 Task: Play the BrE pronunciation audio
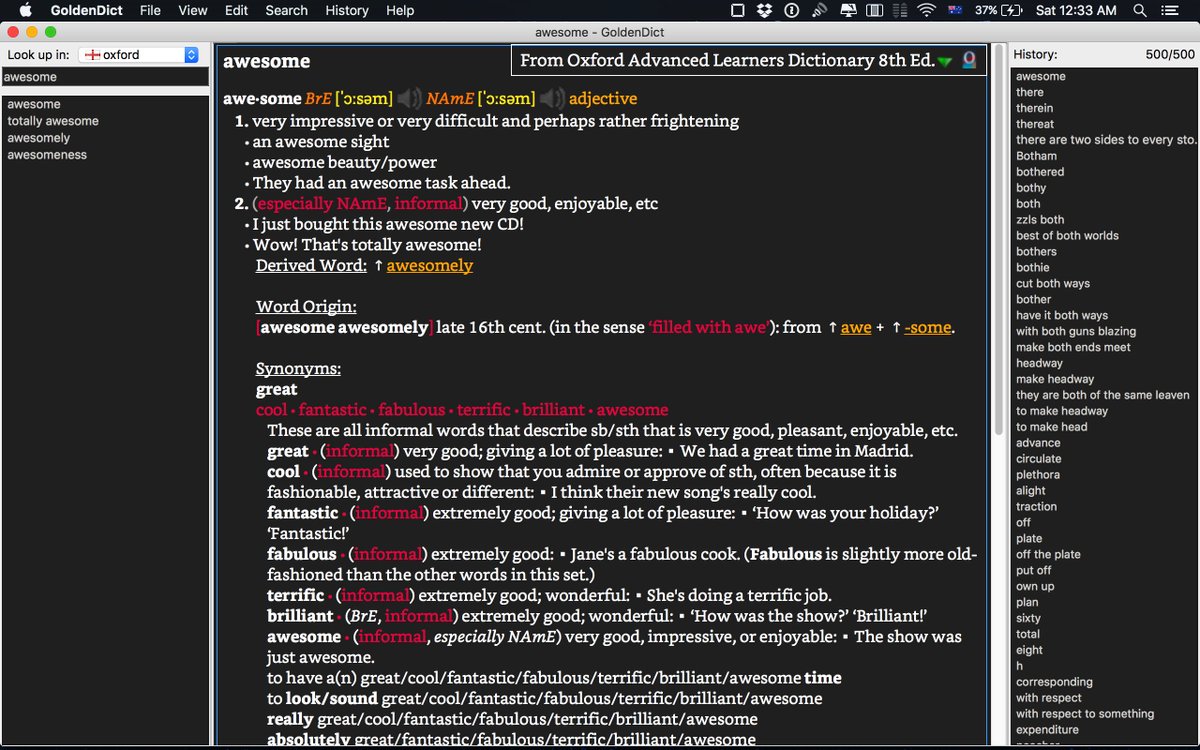pos(408,99)
